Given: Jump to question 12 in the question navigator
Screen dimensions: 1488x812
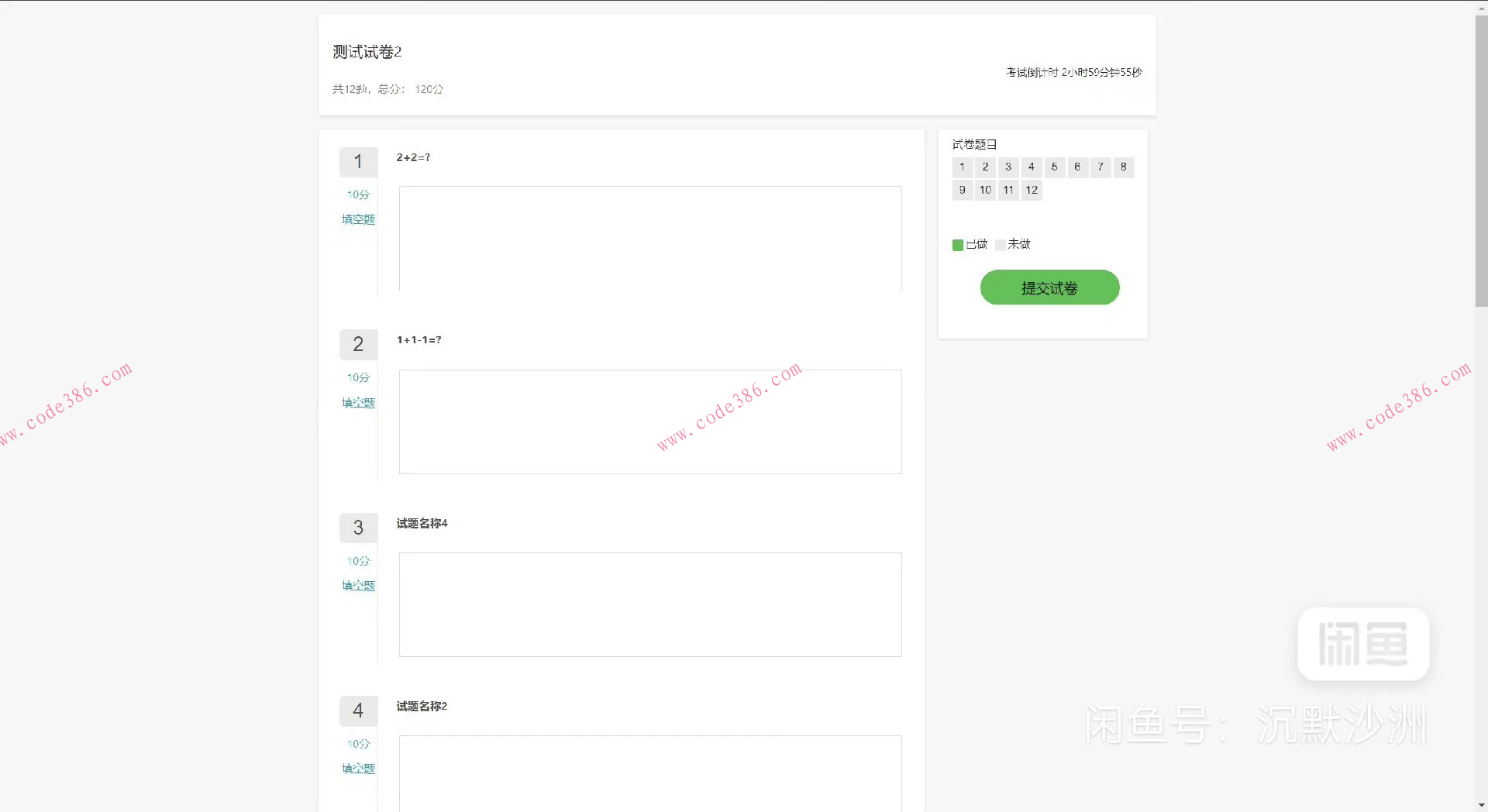Looking at the screenshot, I should (x=1031, y=190).
